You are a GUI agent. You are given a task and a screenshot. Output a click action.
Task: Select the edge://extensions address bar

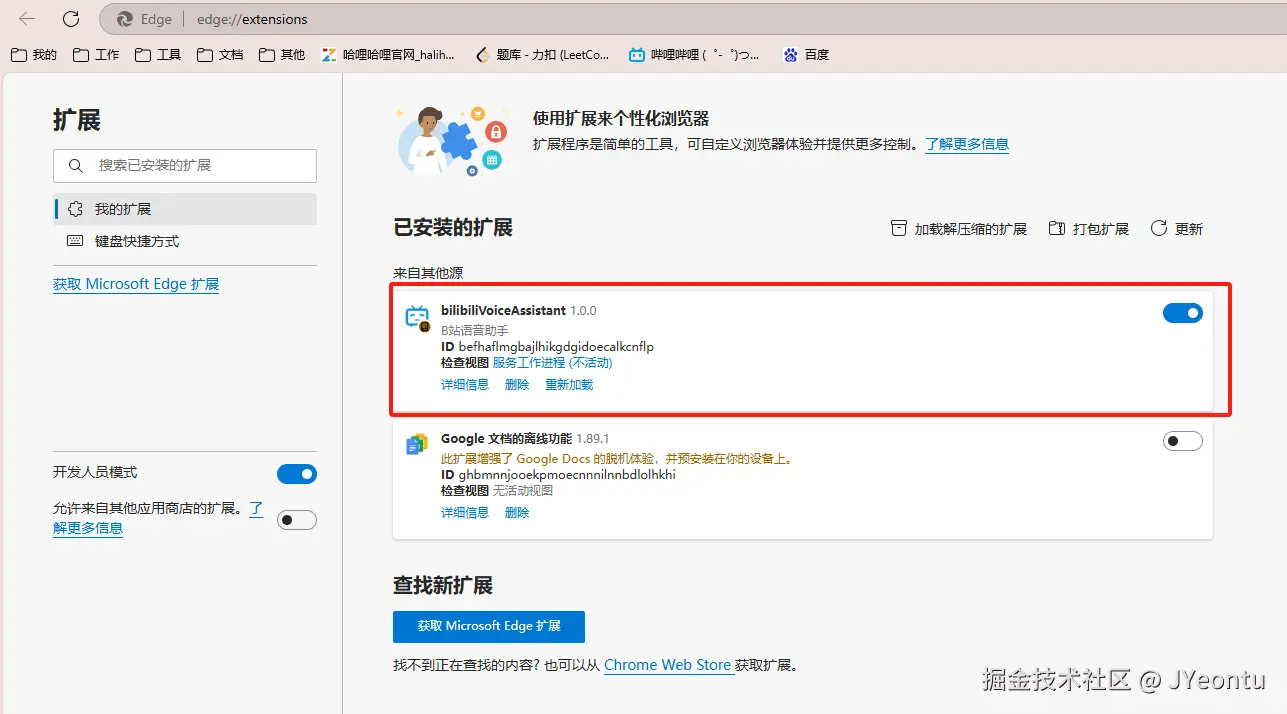tap(690, 19)
